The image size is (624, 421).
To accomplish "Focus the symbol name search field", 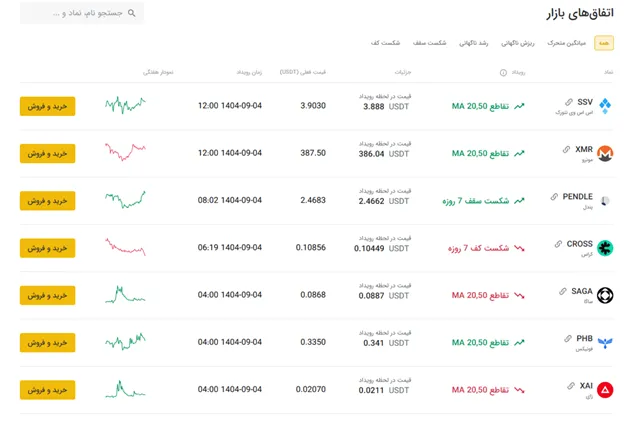I will [82, 13].
